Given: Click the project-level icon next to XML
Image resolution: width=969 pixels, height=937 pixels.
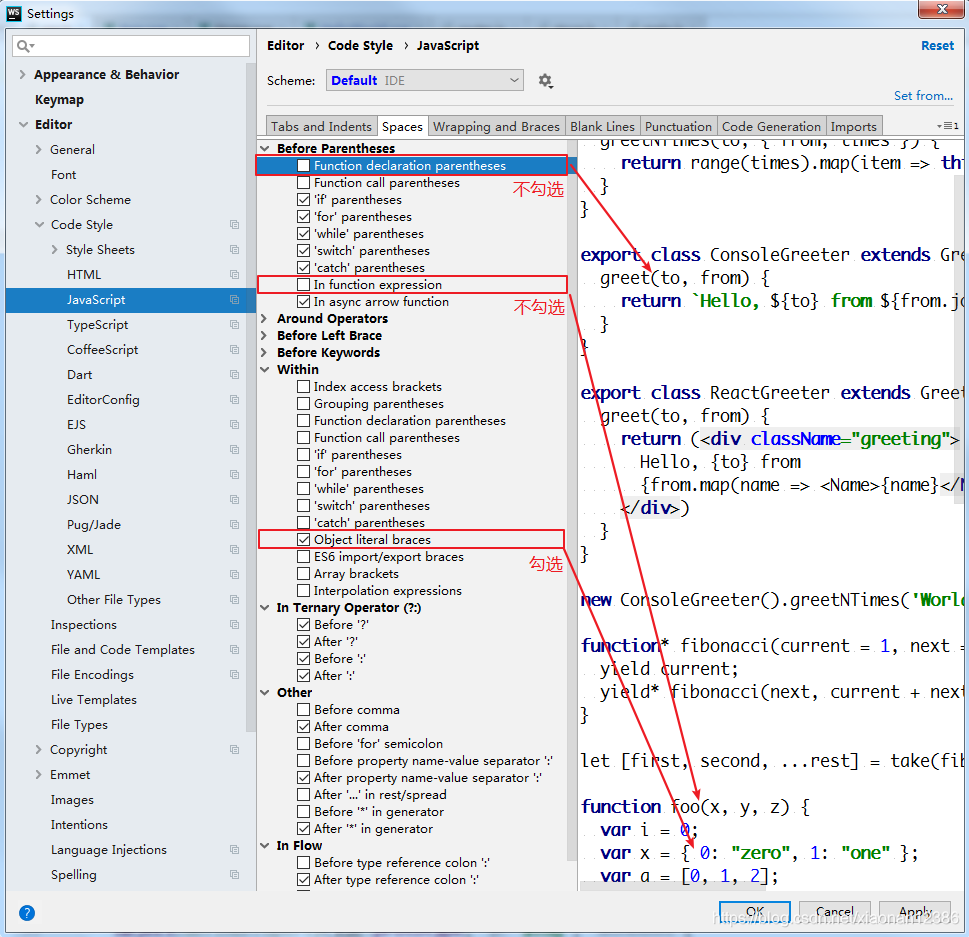Looking at the screenshot, I should (x=234, y=549).
